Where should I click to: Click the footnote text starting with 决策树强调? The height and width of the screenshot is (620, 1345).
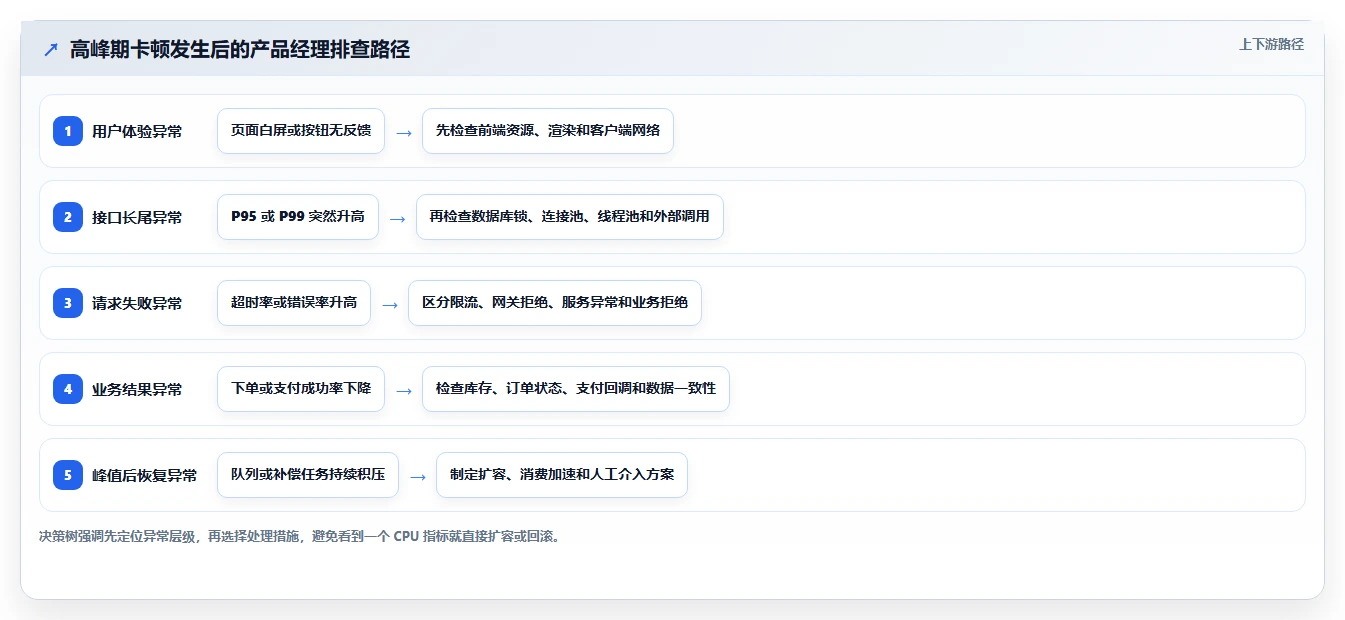[x=301, y=537]
